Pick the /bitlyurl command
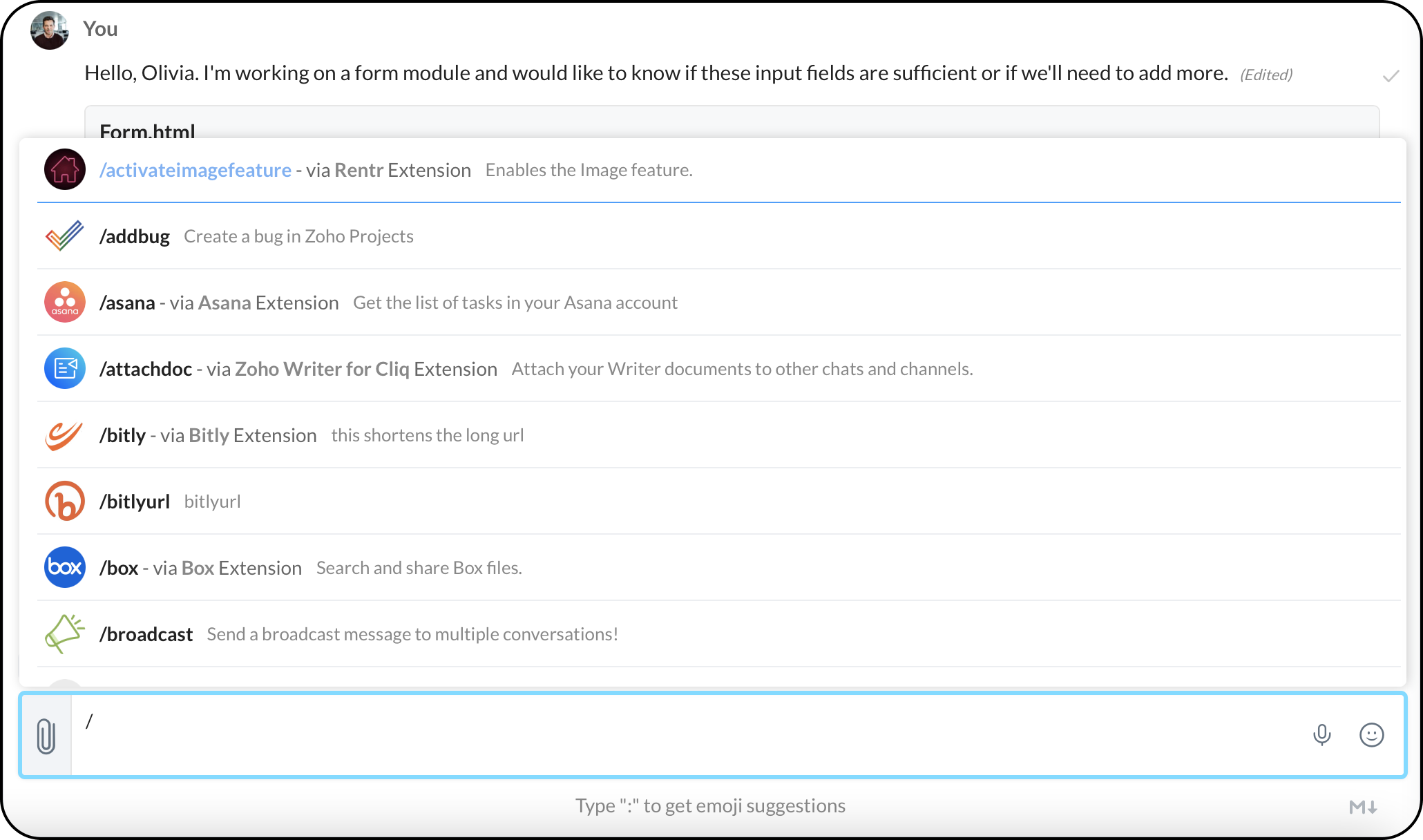 click(135, 502)
